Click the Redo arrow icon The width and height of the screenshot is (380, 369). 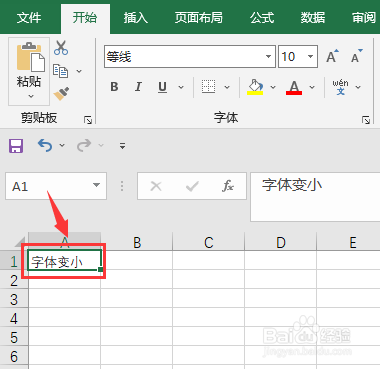[x=84, y=145]
